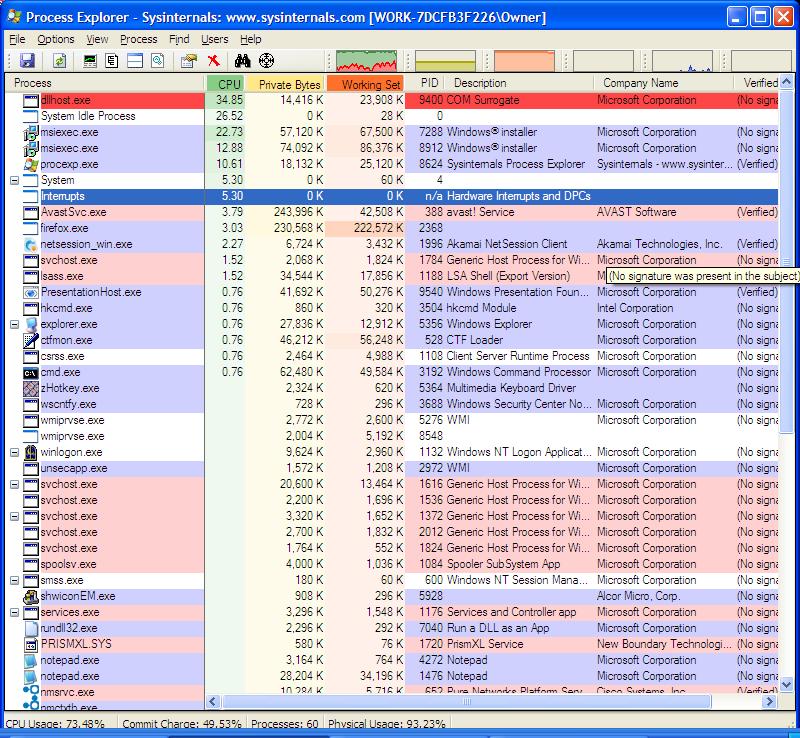Click the ctfmon.exe pen icon
The height and width of the screenshot is (738, 800).
[x=31, y=340]
